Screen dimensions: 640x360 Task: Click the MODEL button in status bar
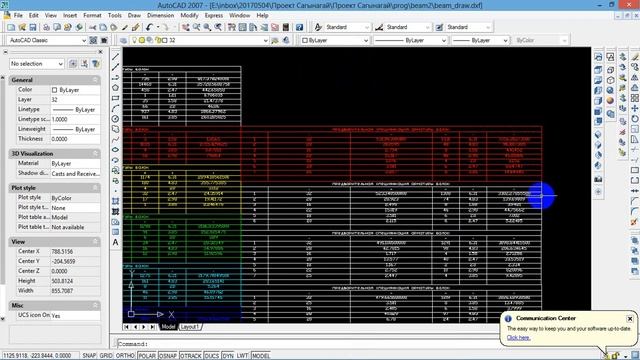point(261,356)
